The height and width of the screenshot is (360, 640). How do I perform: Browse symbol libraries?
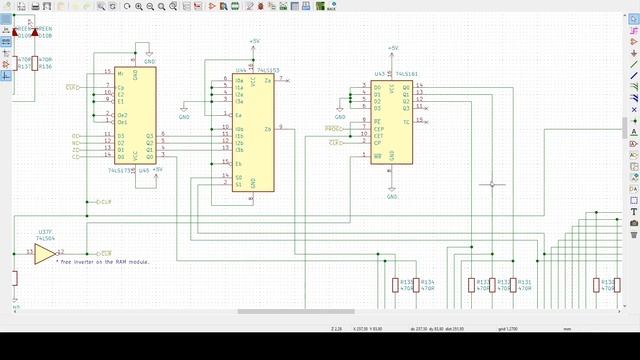point(223,6)
